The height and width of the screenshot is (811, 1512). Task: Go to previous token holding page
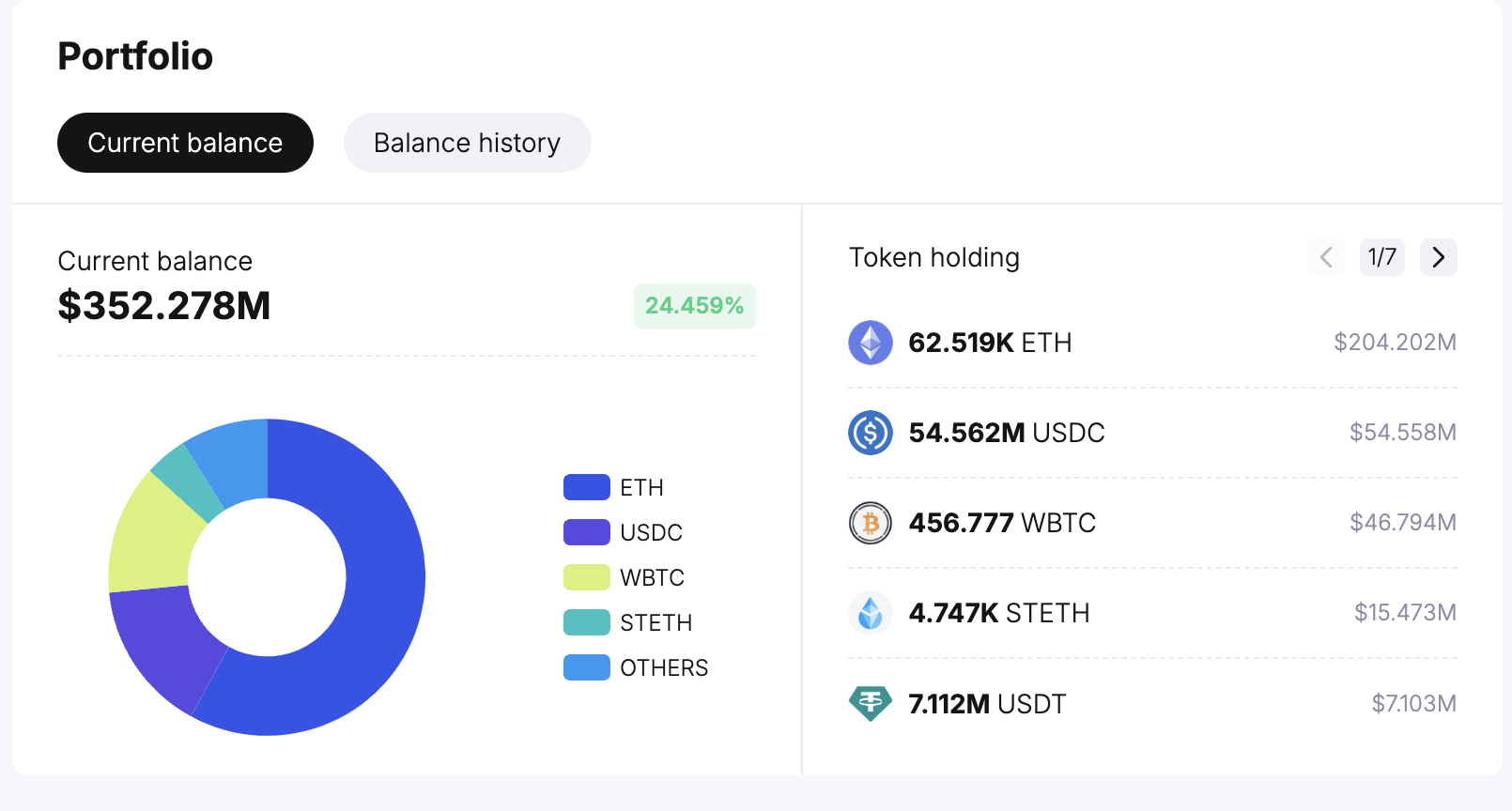(1326, 257)
